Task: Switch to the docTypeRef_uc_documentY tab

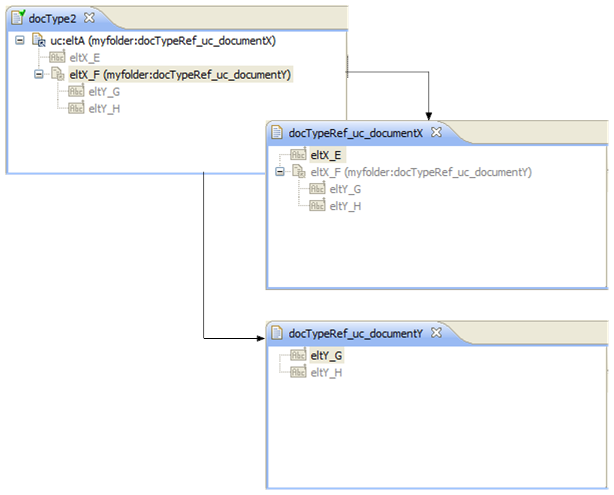Action: coord(356,332)
